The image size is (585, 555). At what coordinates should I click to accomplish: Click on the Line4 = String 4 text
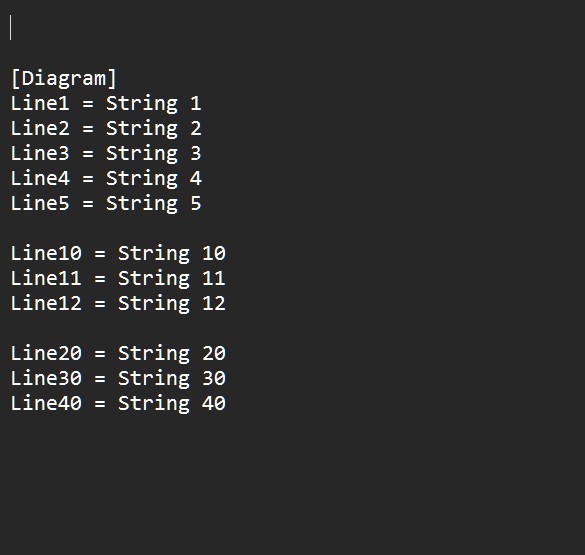tap(106, 178)
